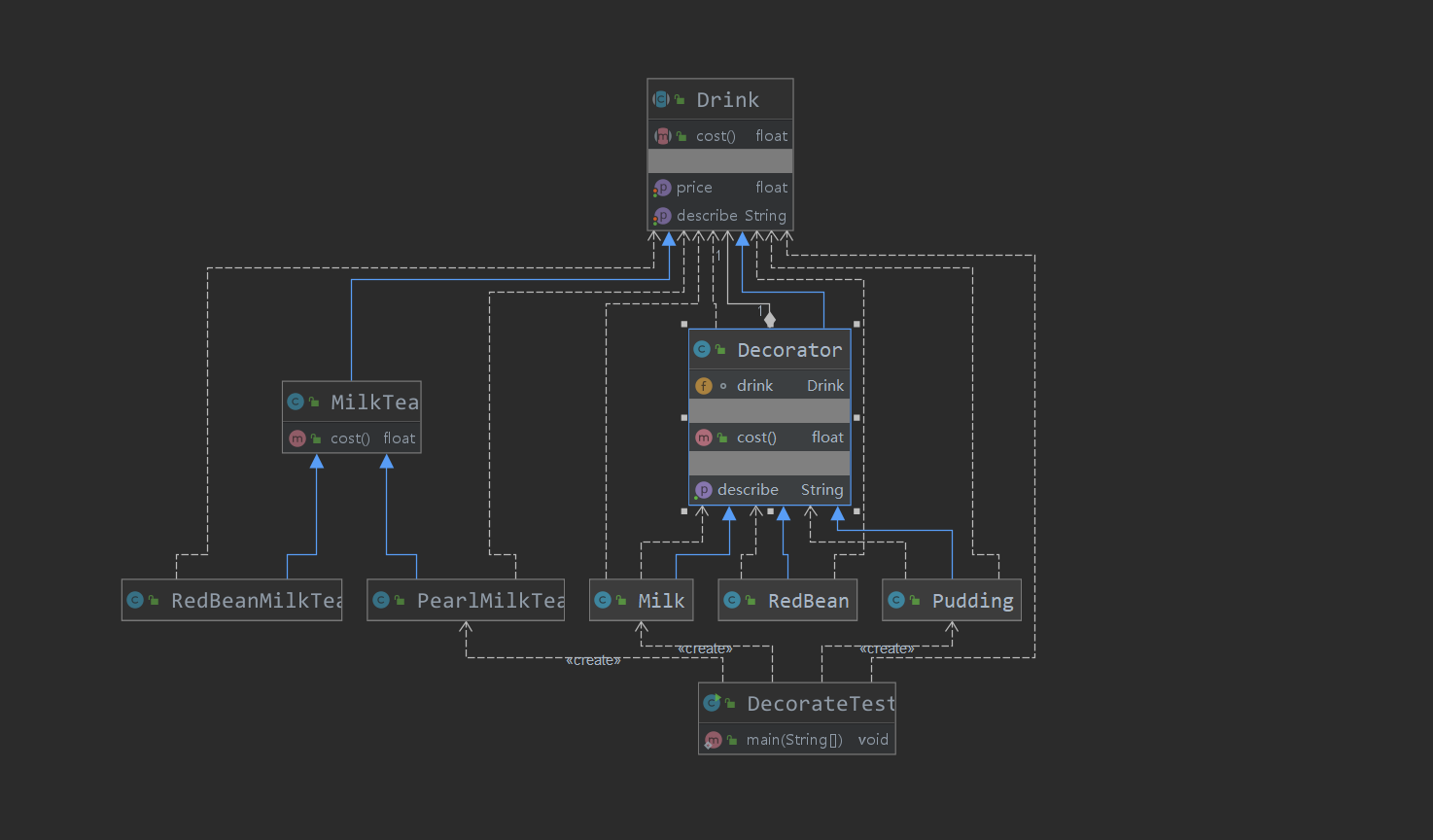Select cost() row in Drink class
The height and width of the screenshot is (840, 1433).
click(720, 136)
